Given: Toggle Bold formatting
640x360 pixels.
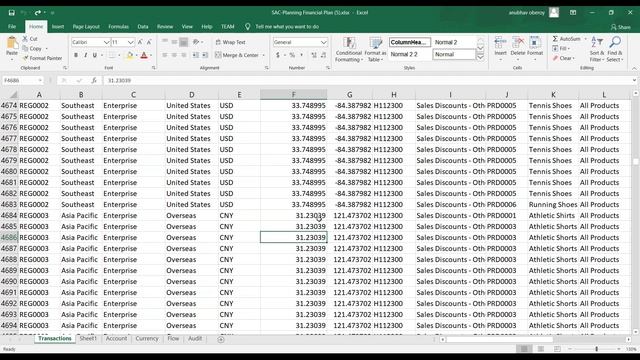Looking at the screenshot, I should (x=76, y=55).
